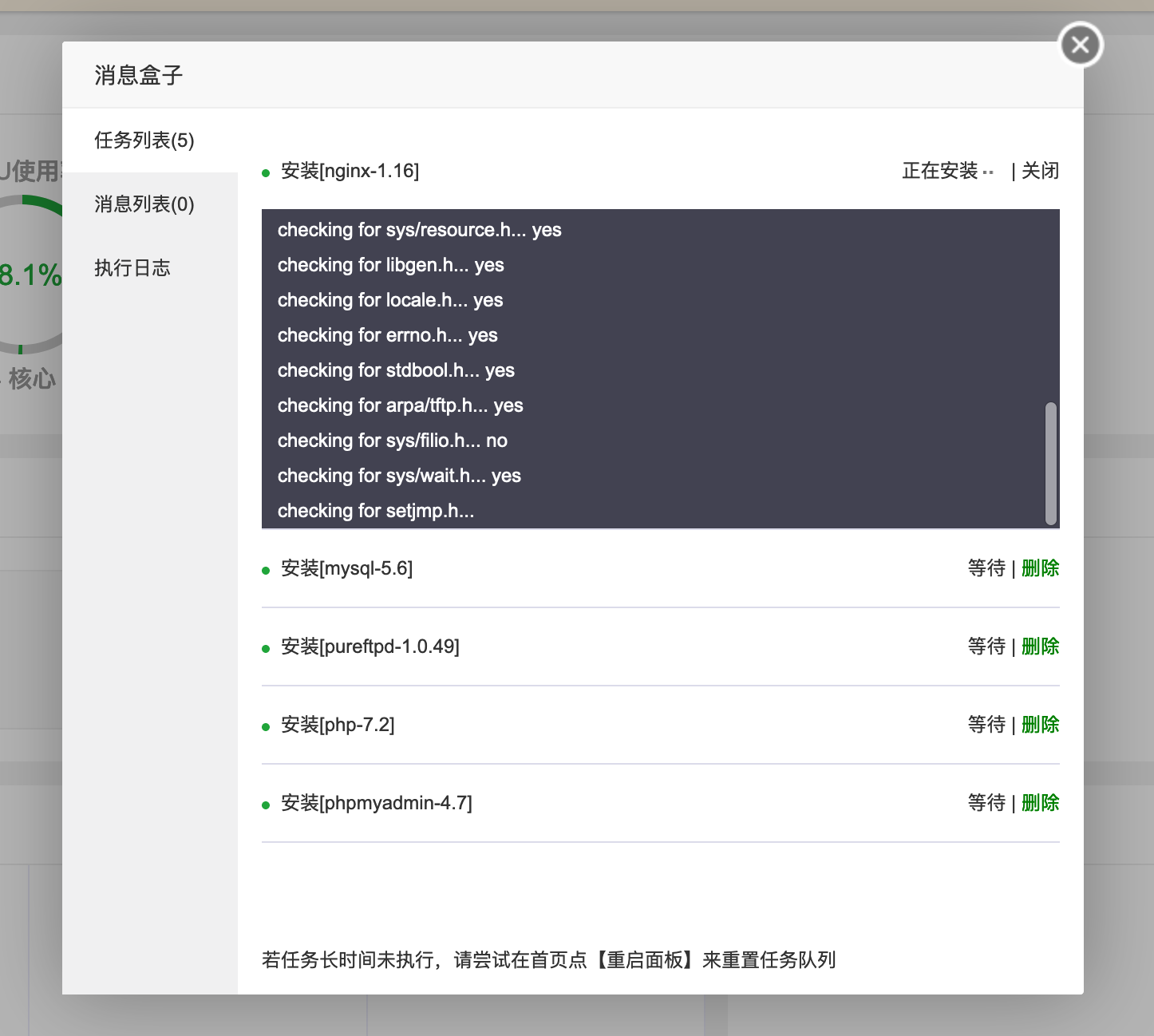The image size is (1154, 1036).
Task: Click log line 'checking for arpa/tftp.h... yes'
Action: click(401, 405)
